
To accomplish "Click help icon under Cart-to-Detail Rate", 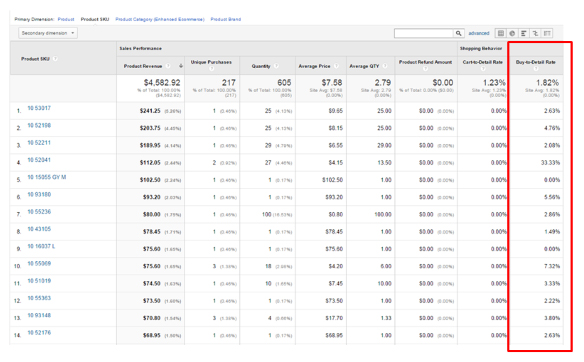I will pyautogui.click(x=483, y=69).
